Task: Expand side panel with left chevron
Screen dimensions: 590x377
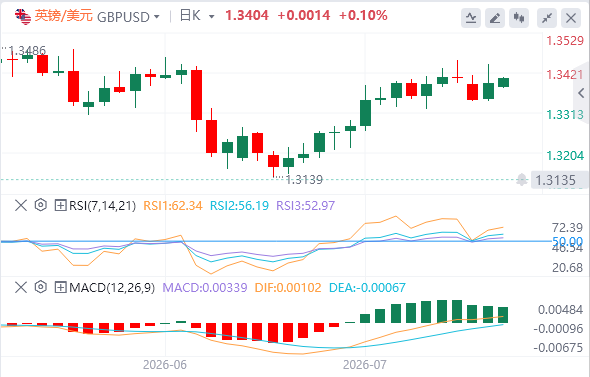Action: coord(582,93)
